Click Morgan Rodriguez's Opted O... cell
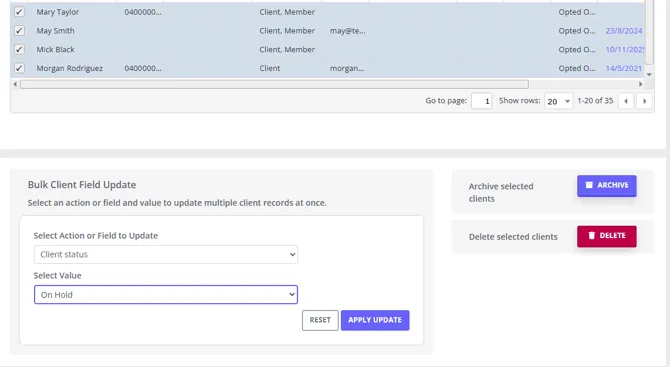 pos(577,68)
